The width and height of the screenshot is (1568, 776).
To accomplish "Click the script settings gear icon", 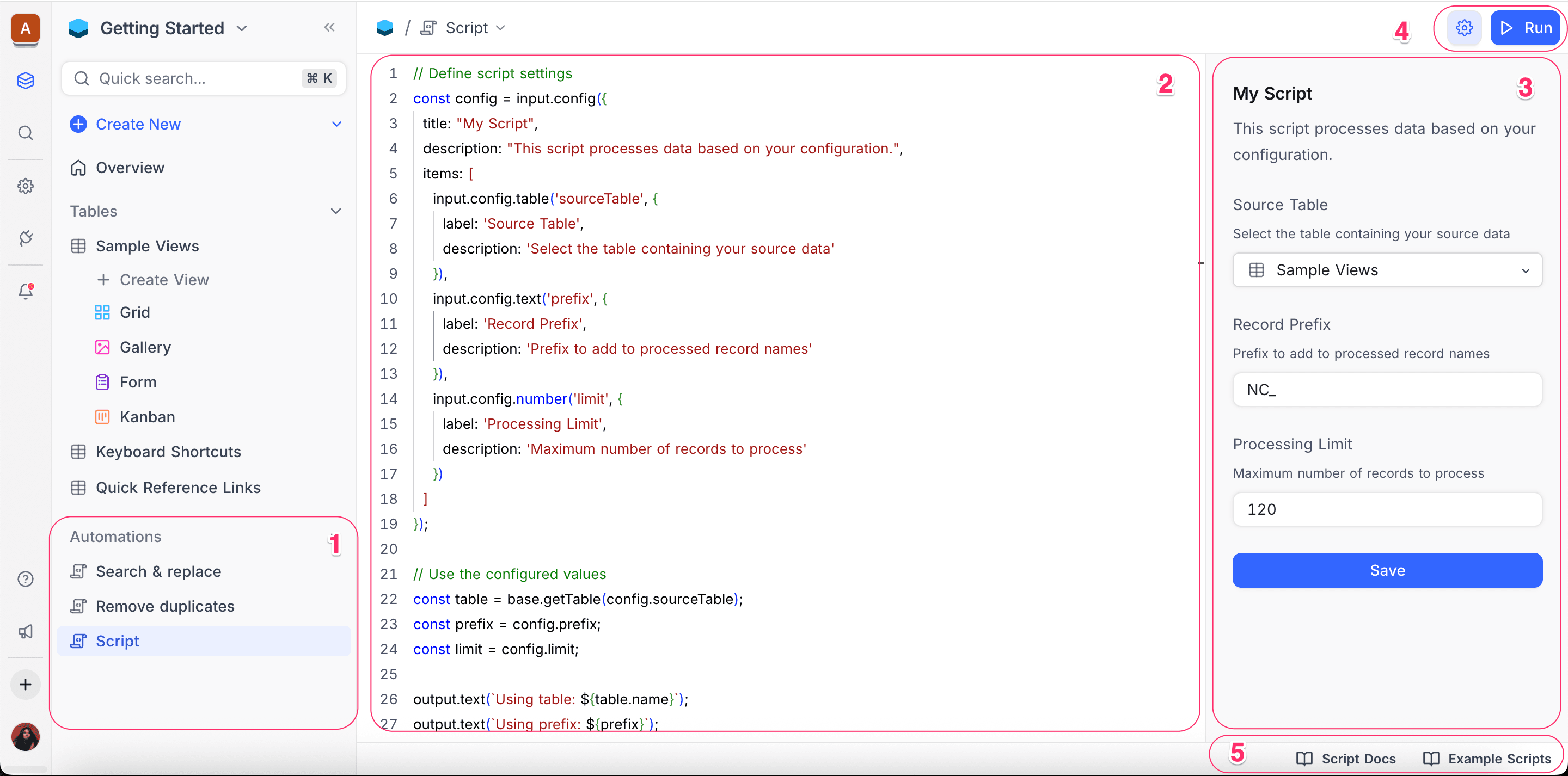I will pos(1464,28).
